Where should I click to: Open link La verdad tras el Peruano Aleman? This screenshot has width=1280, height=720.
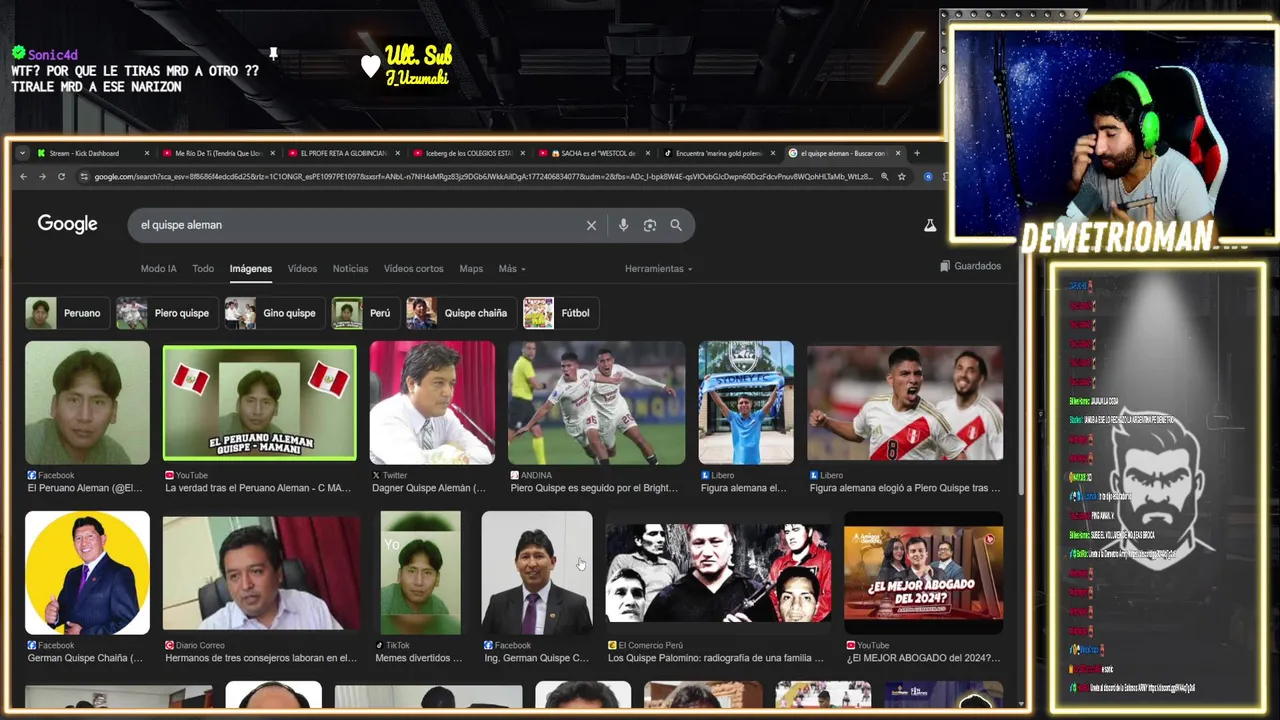(258, 488)
